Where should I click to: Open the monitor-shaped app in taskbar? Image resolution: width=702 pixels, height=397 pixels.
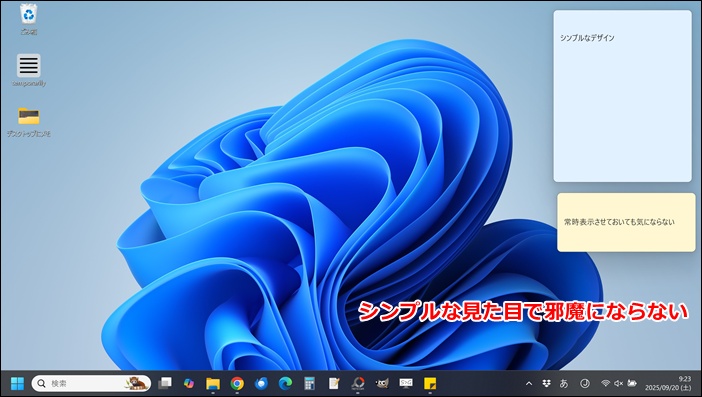point(406,383)
